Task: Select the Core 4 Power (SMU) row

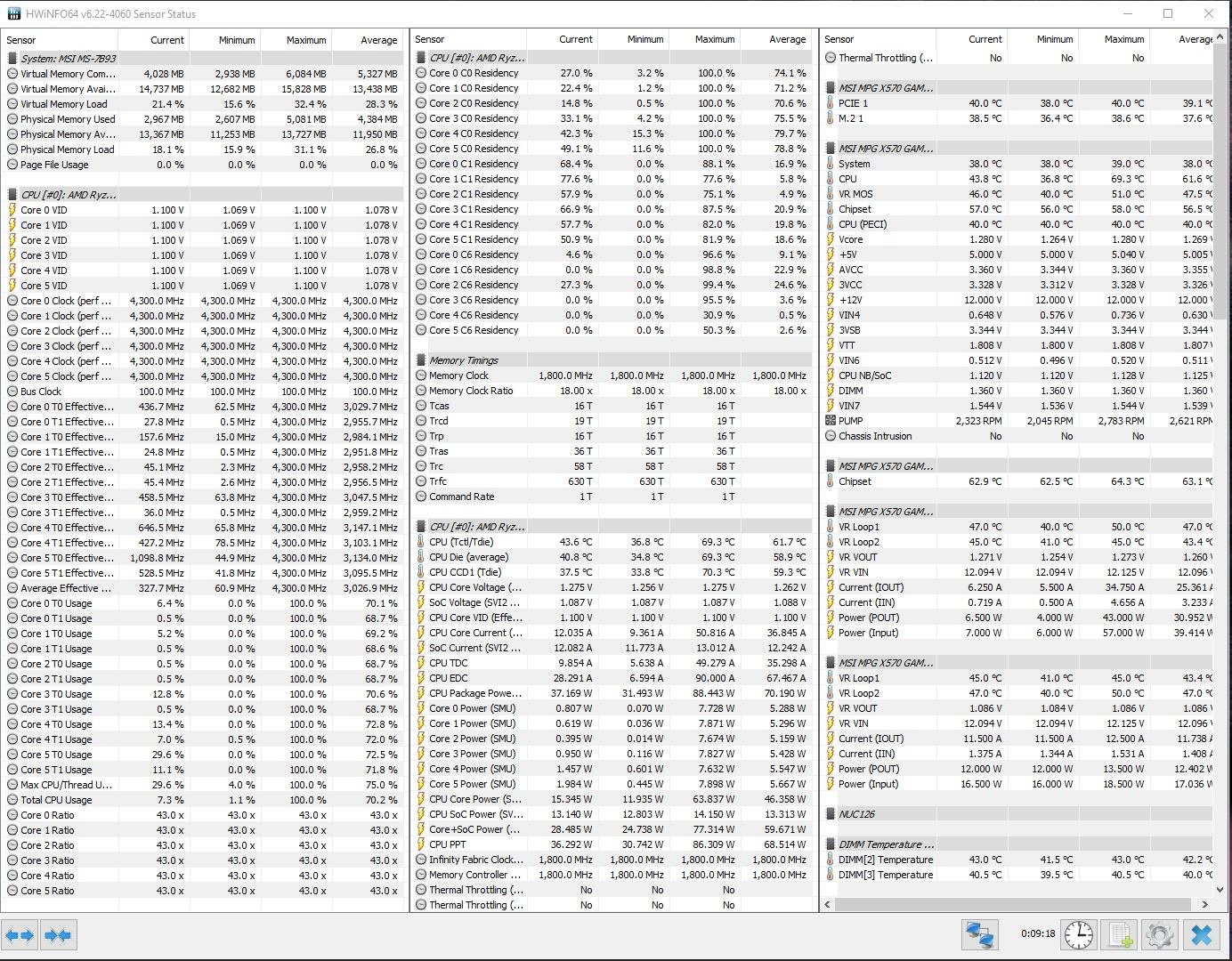Action: [612, 769]
